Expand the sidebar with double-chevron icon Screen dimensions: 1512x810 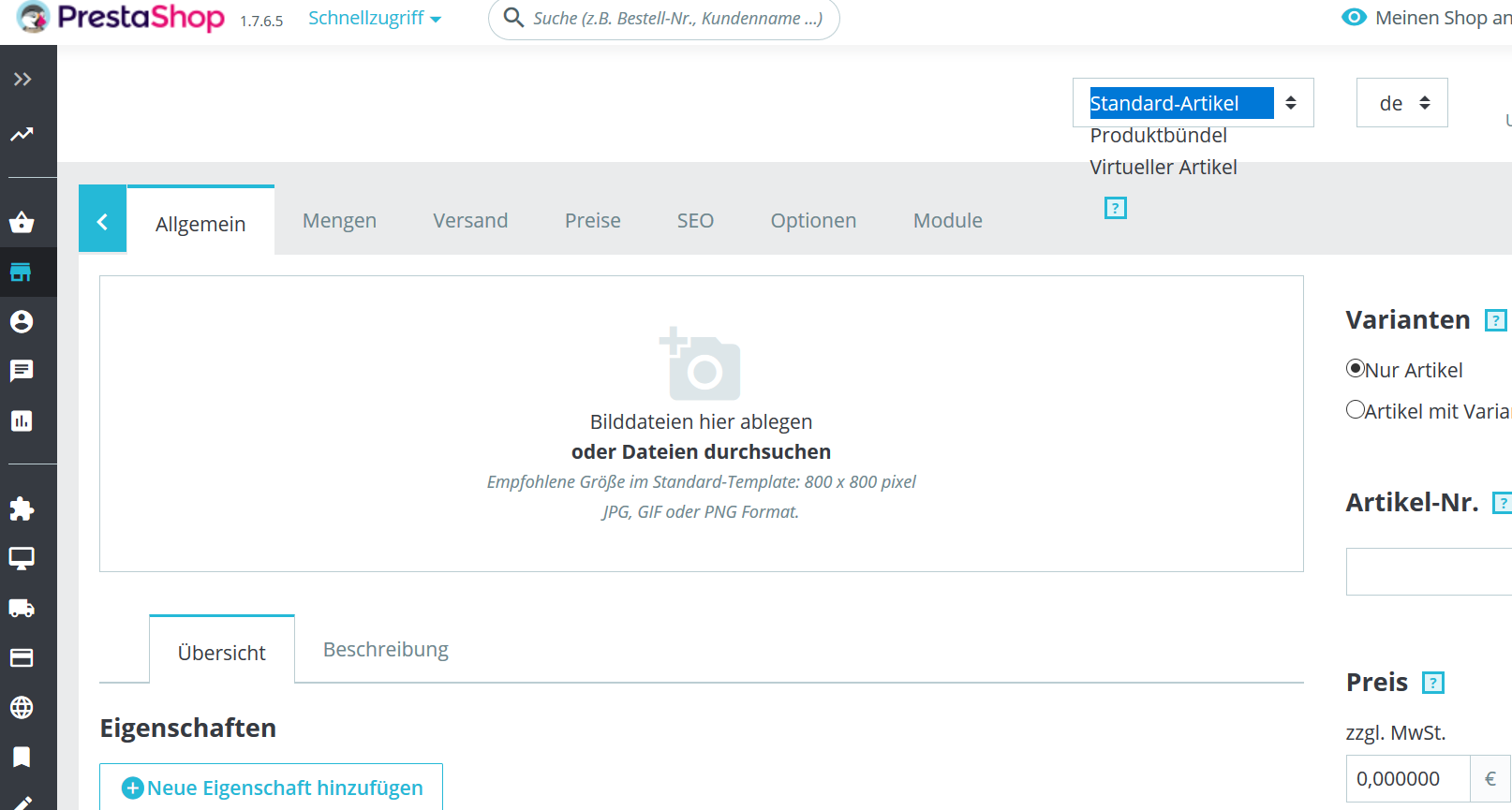pyautogui.click(x=22, y=80)
